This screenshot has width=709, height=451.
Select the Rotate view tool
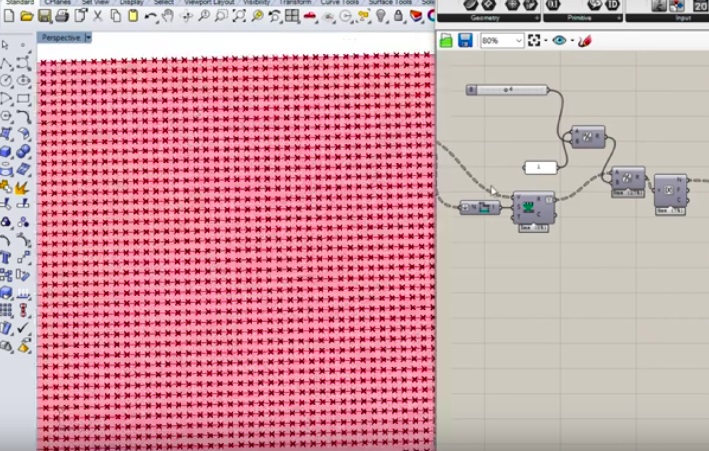click(x=186, y=16)
